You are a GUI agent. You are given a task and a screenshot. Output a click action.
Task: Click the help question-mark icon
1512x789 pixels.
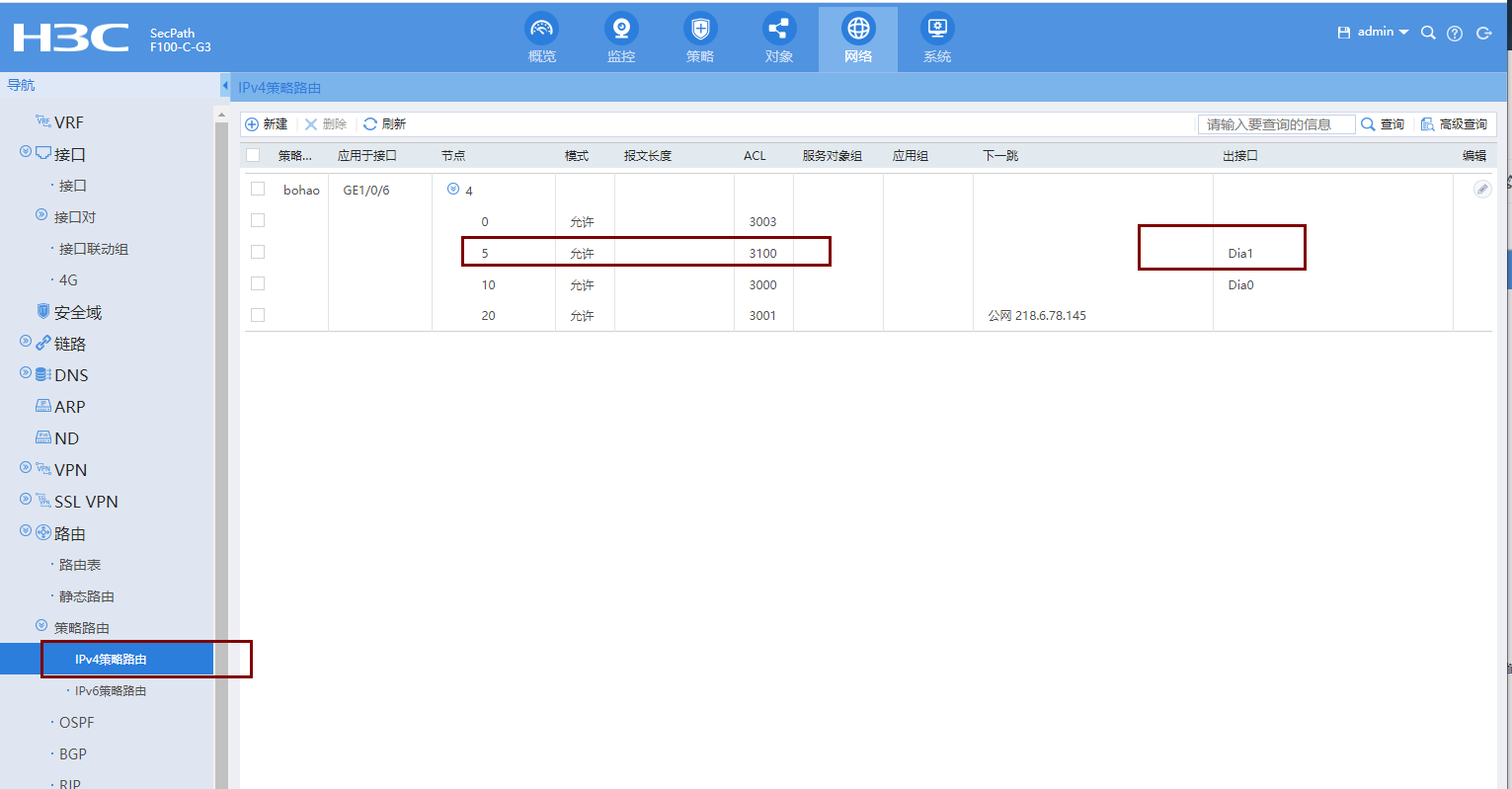[1454, 33]
